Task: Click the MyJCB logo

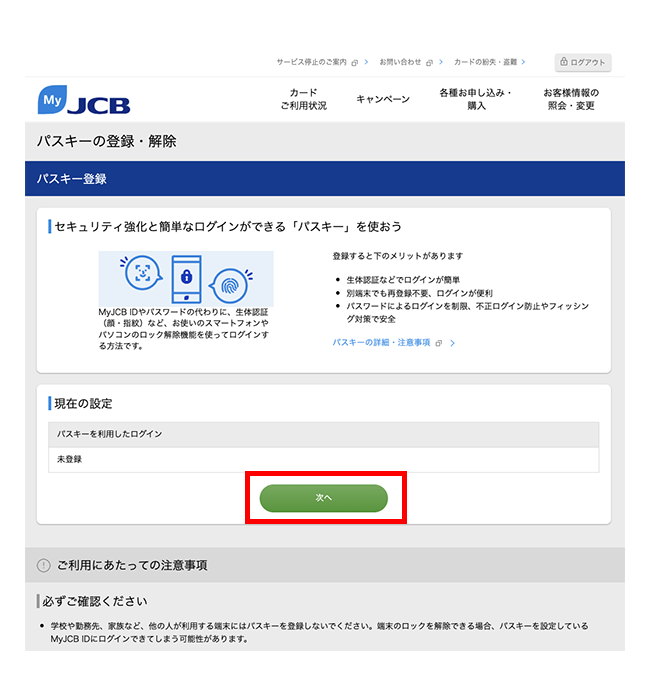Action: [x=84, y=100]
